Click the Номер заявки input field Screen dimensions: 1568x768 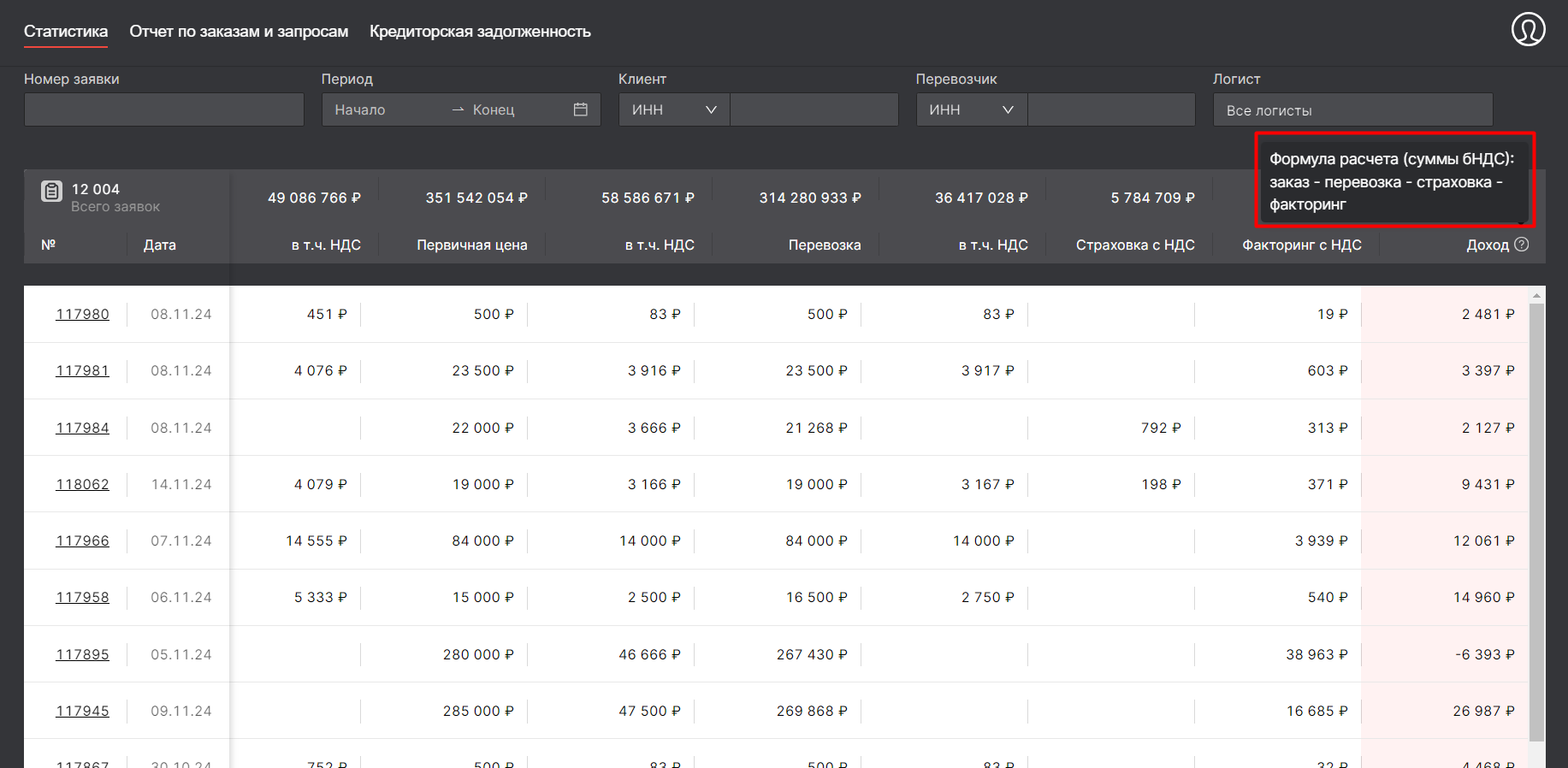(x=164, y=109)
